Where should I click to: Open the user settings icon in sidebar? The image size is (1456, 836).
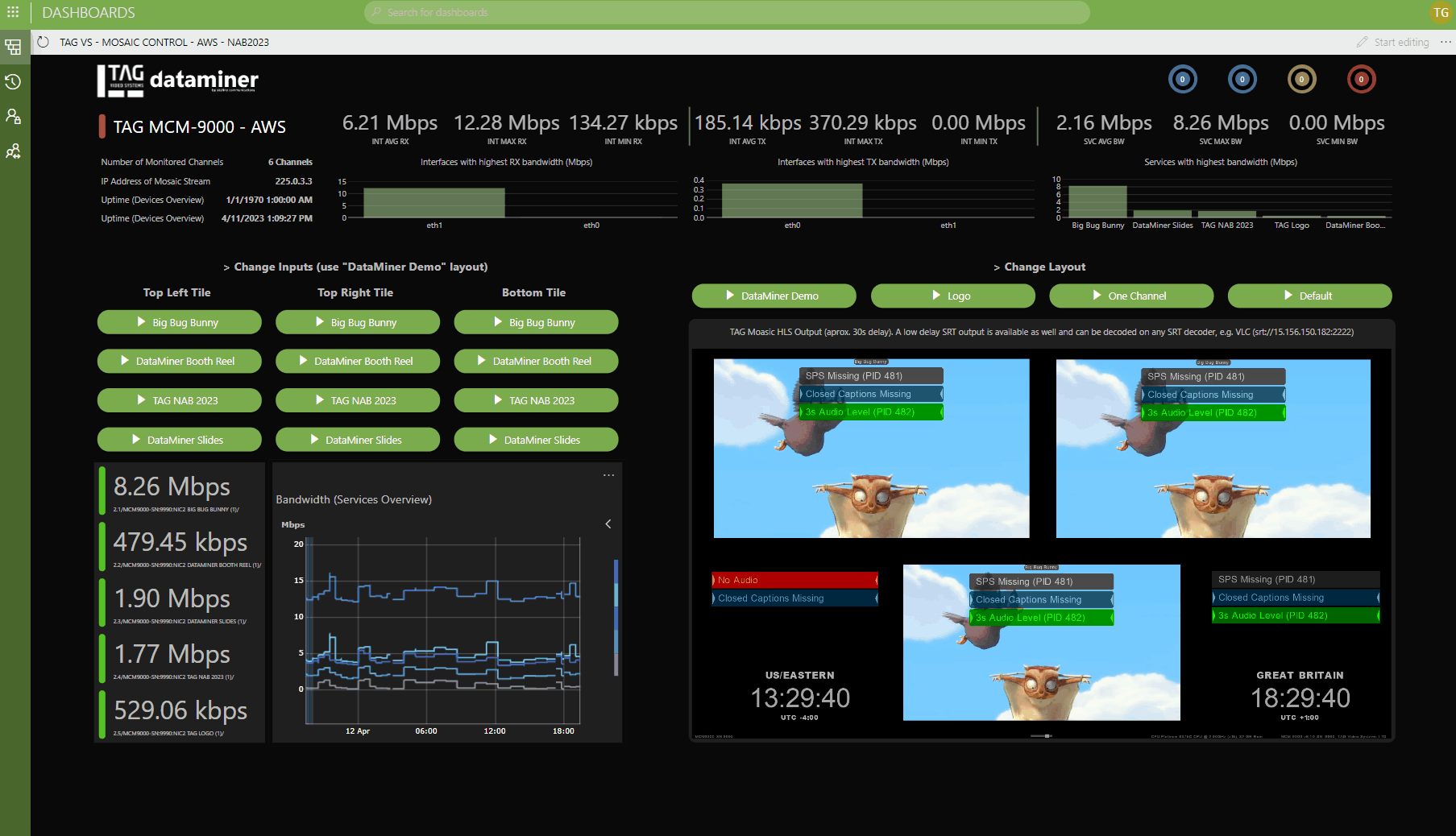click(13, 116)
